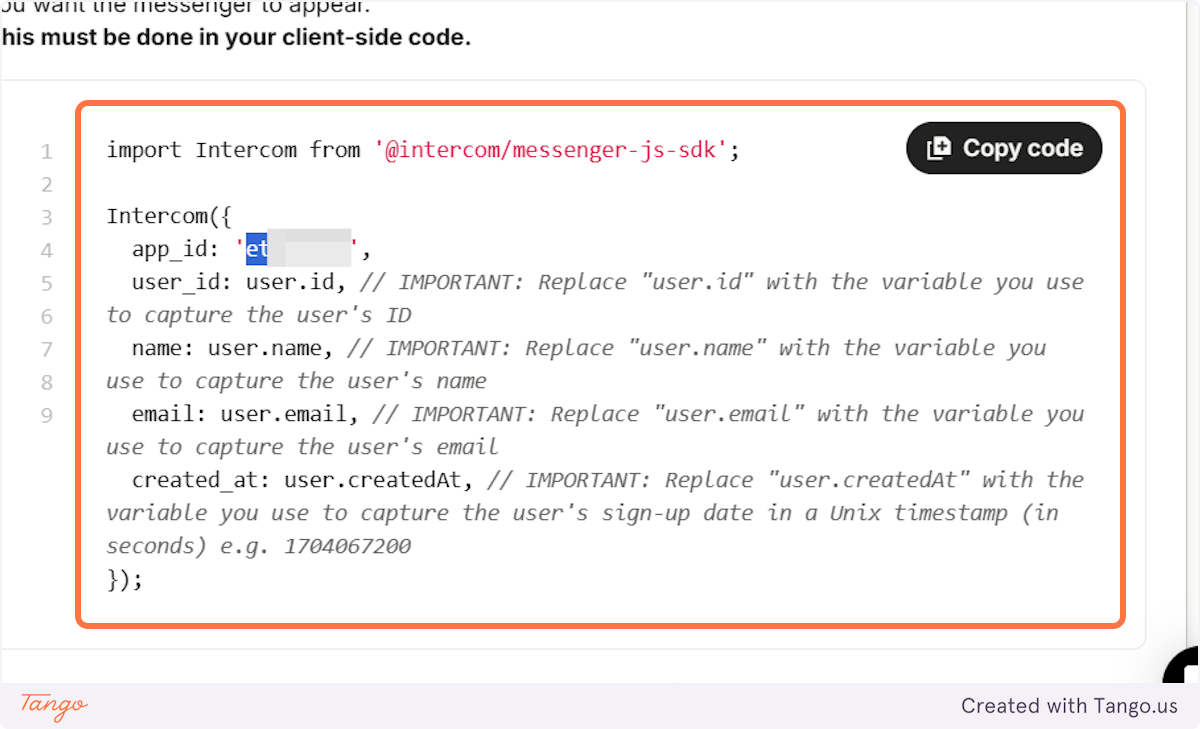The width and height of the screenshot is (1200, 729).
Task: Click 'user_id: user.id,' in the code
Action: tap(239, 282)
